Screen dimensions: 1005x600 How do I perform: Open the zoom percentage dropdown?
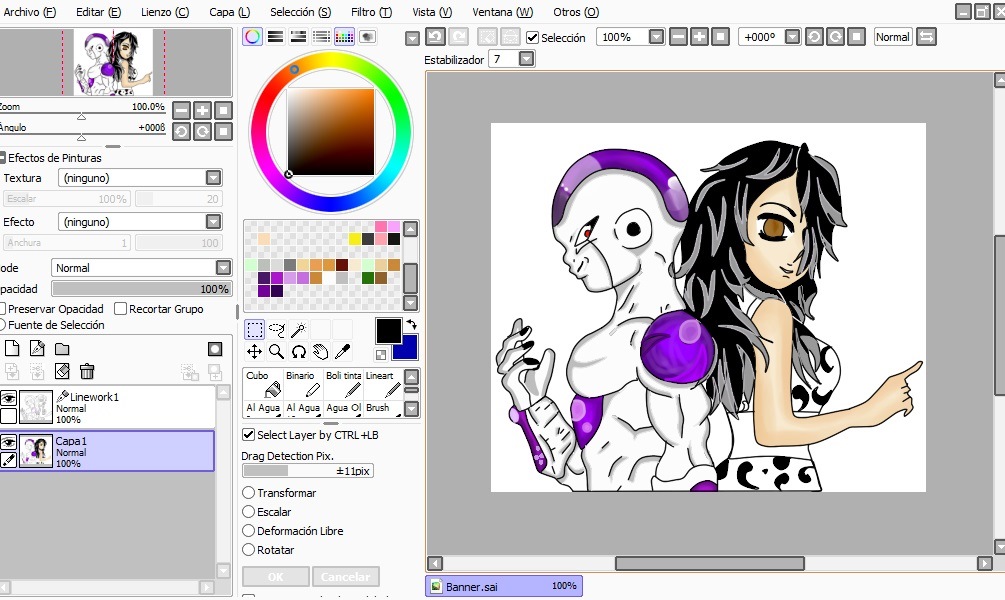pos(656,37)
